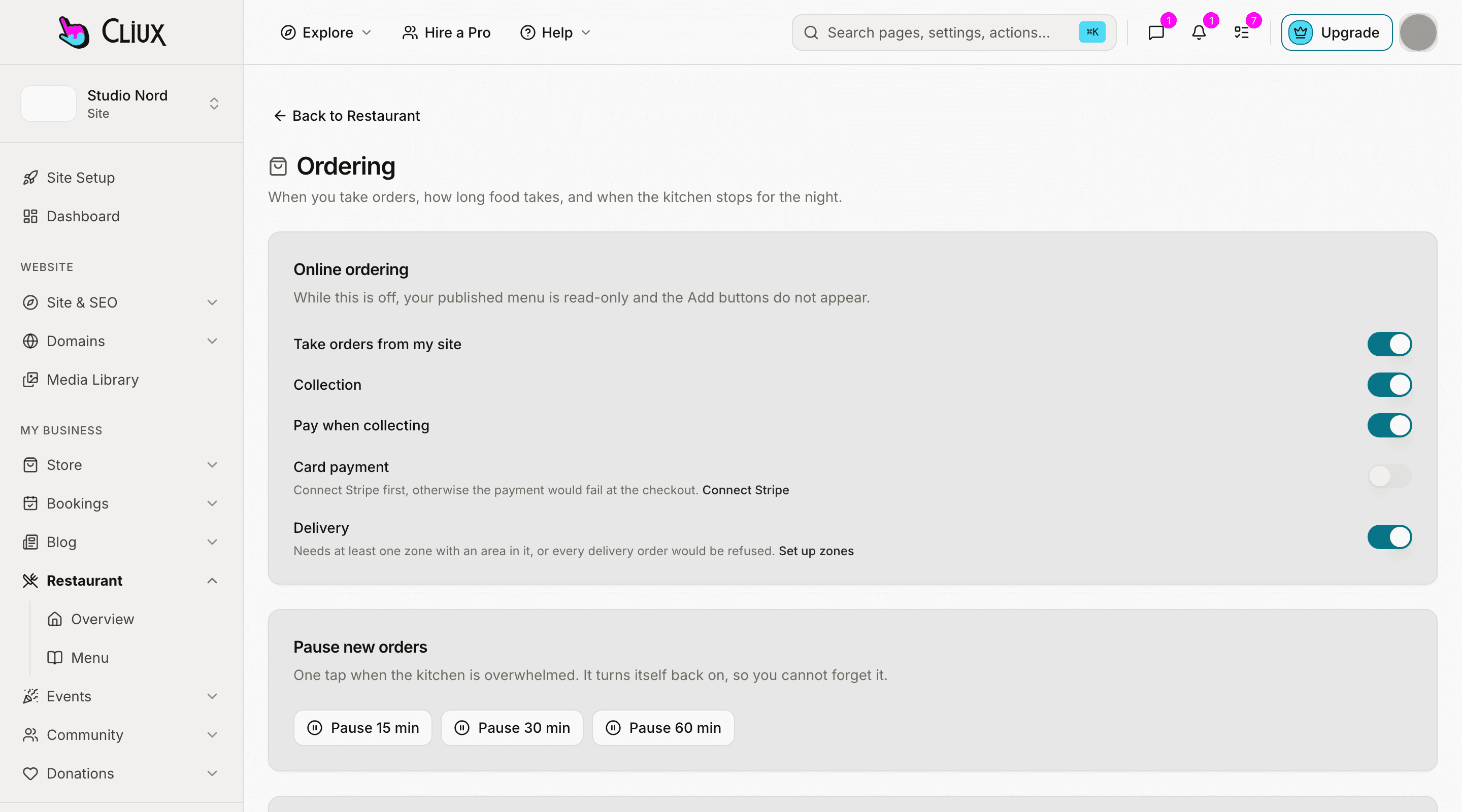This screenshot has height=812, width=1462.
Task: Open the Help menu
Action: pos(556,32)
